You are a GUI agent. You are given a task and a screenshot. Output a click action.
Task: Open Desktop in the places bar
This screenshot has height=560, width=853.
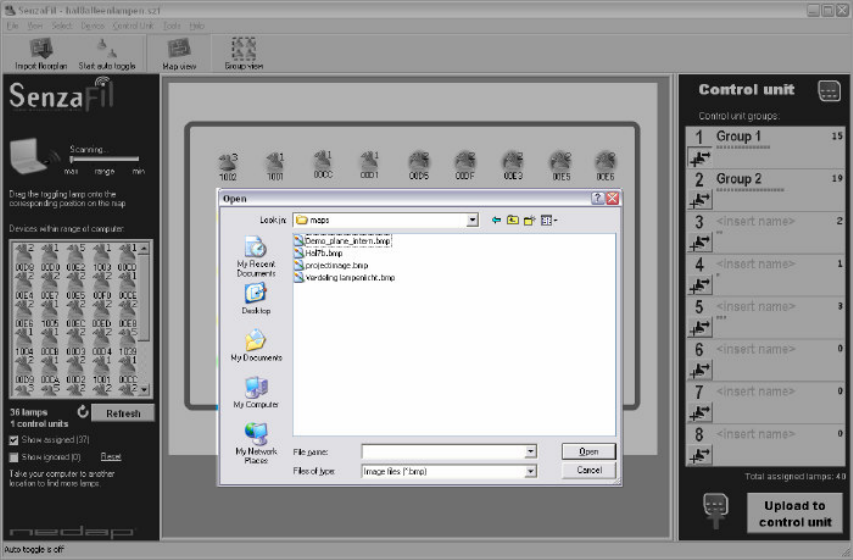coord(256,299)
